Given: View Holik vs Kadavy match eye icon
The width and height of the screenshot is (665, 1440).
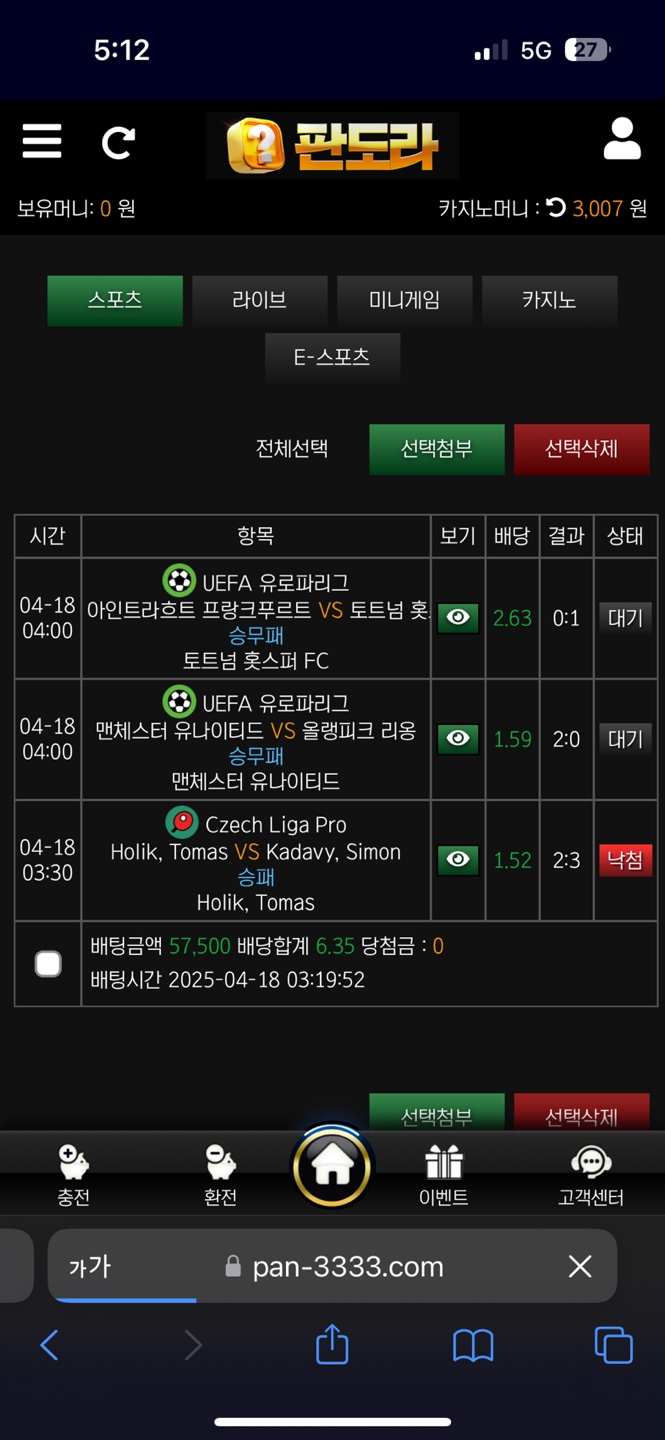Looking at the screenshot, I should tap(458, 860).
